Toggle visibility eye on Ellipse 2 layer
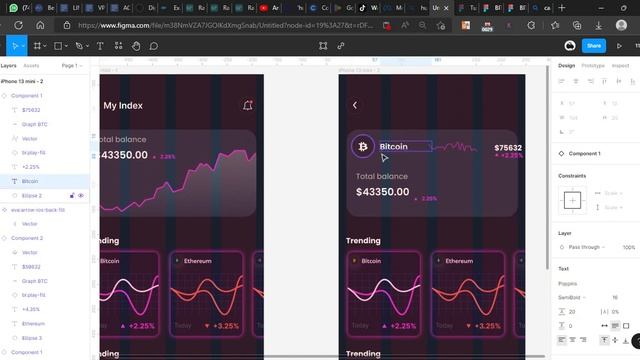 81,196
